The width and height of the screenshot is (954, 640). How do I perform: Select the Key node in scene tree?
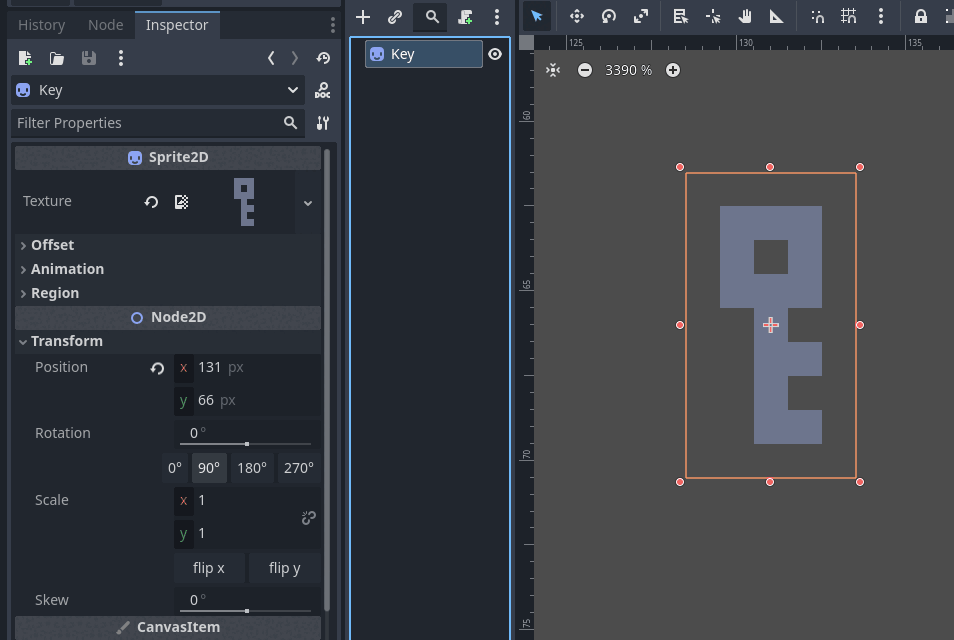click(x=423, y=54)
